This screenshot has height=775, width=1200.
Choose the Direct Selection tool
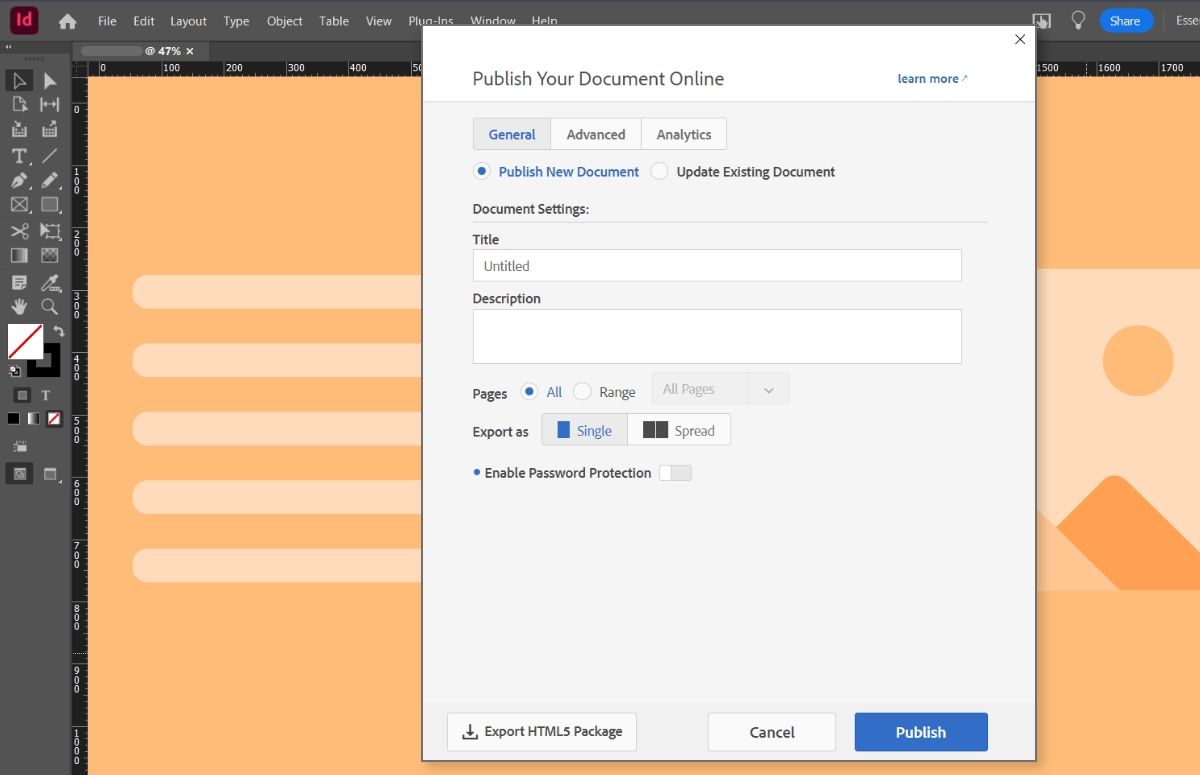pyautogui.click(x=50, y=81)
